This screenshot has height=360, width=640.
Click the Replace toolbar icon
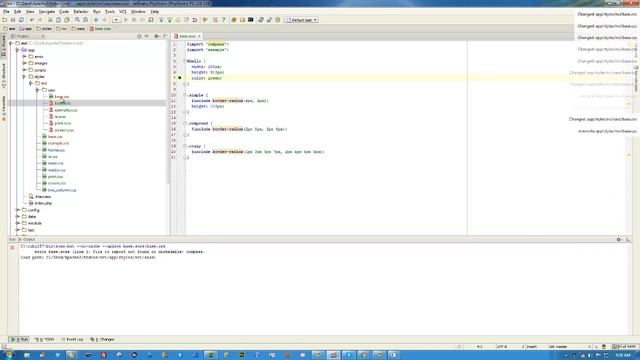85,20
